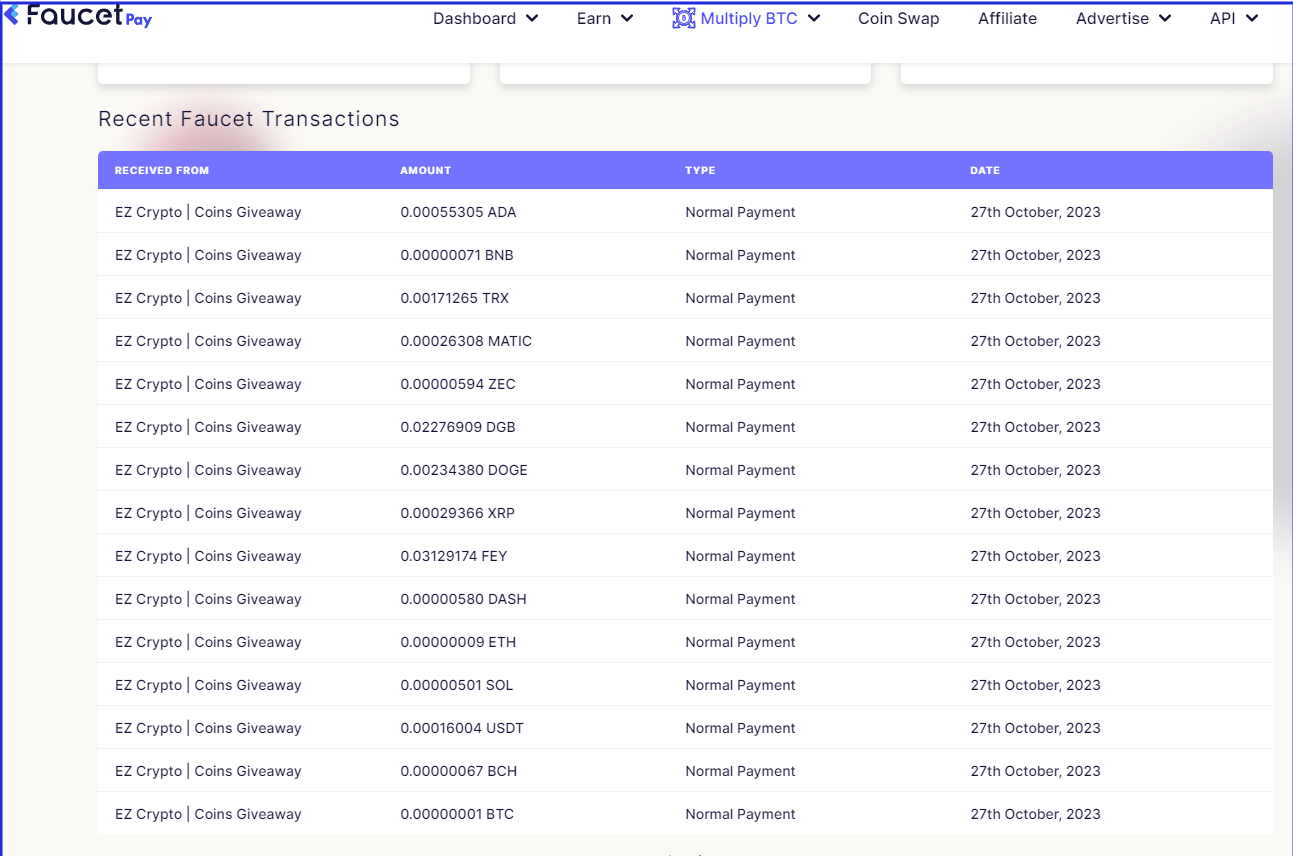Click the DATE column header
Image resolution: width=1293 pixels, height=856 pixels.
click(985, 170)
